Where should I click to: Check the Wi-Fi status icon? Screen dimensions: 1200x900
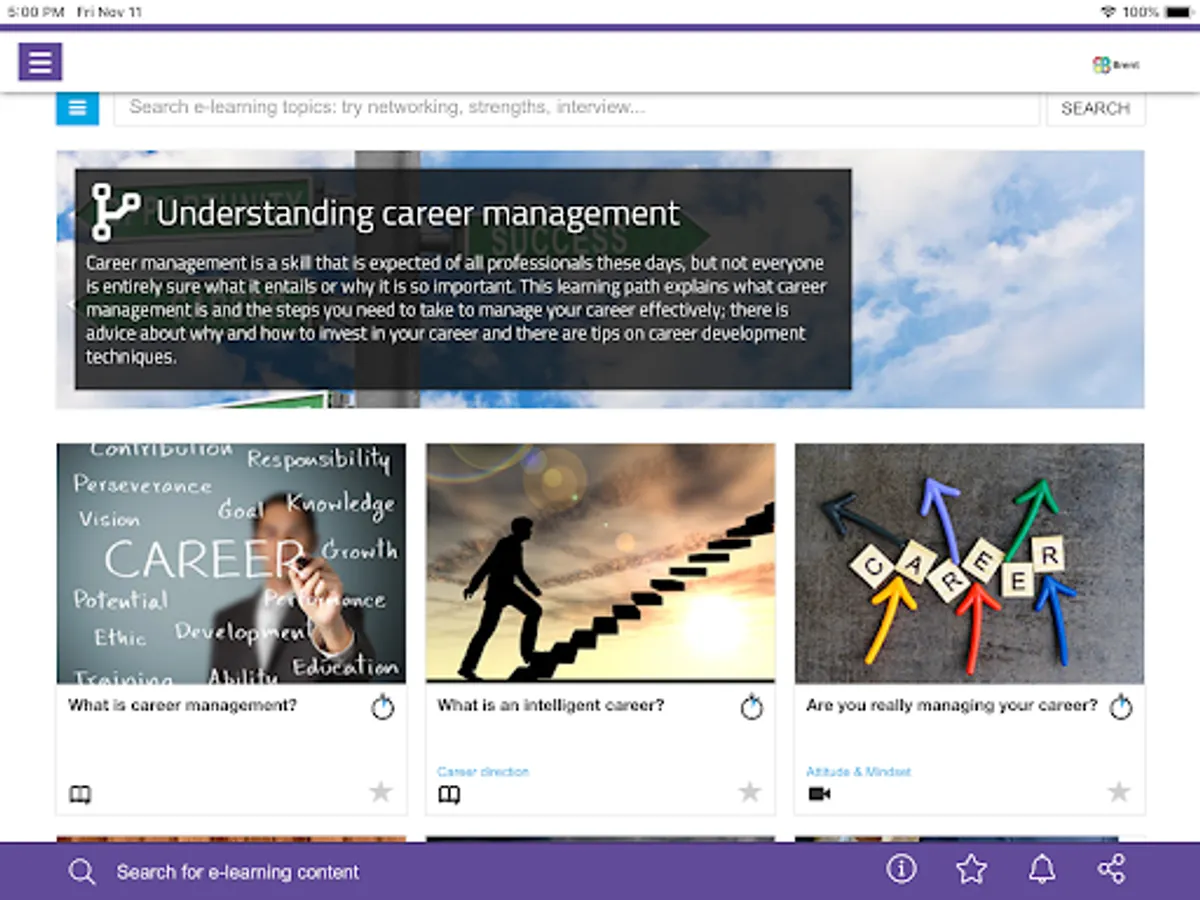[x=1108, y=12]
